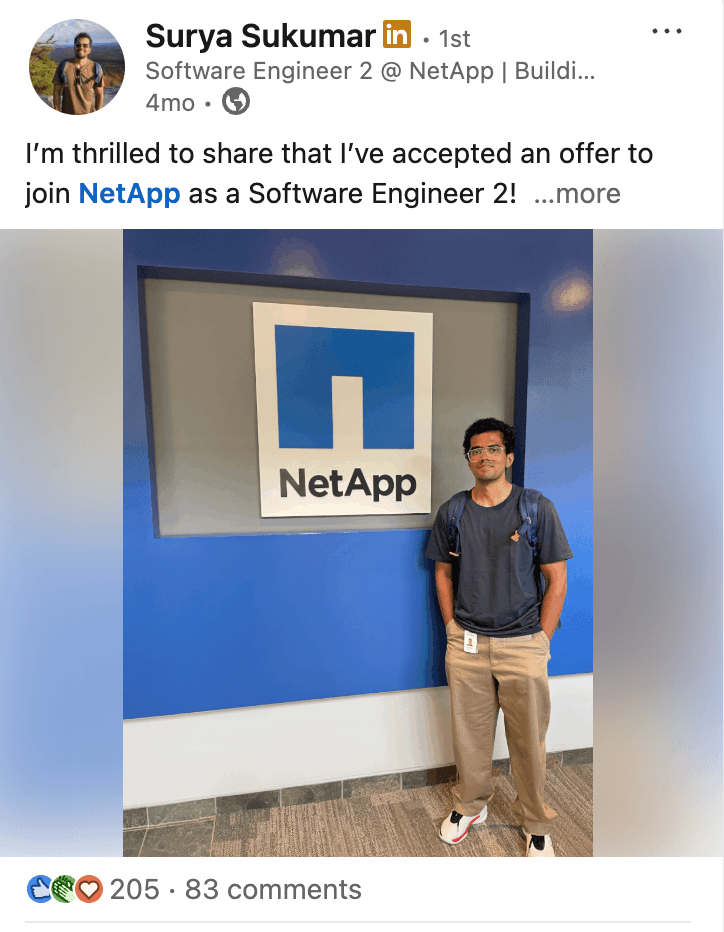The width and height of the screenshot is (724, 932).
Task: Click the blurred right margin of the image
Action: pos(658,543)
